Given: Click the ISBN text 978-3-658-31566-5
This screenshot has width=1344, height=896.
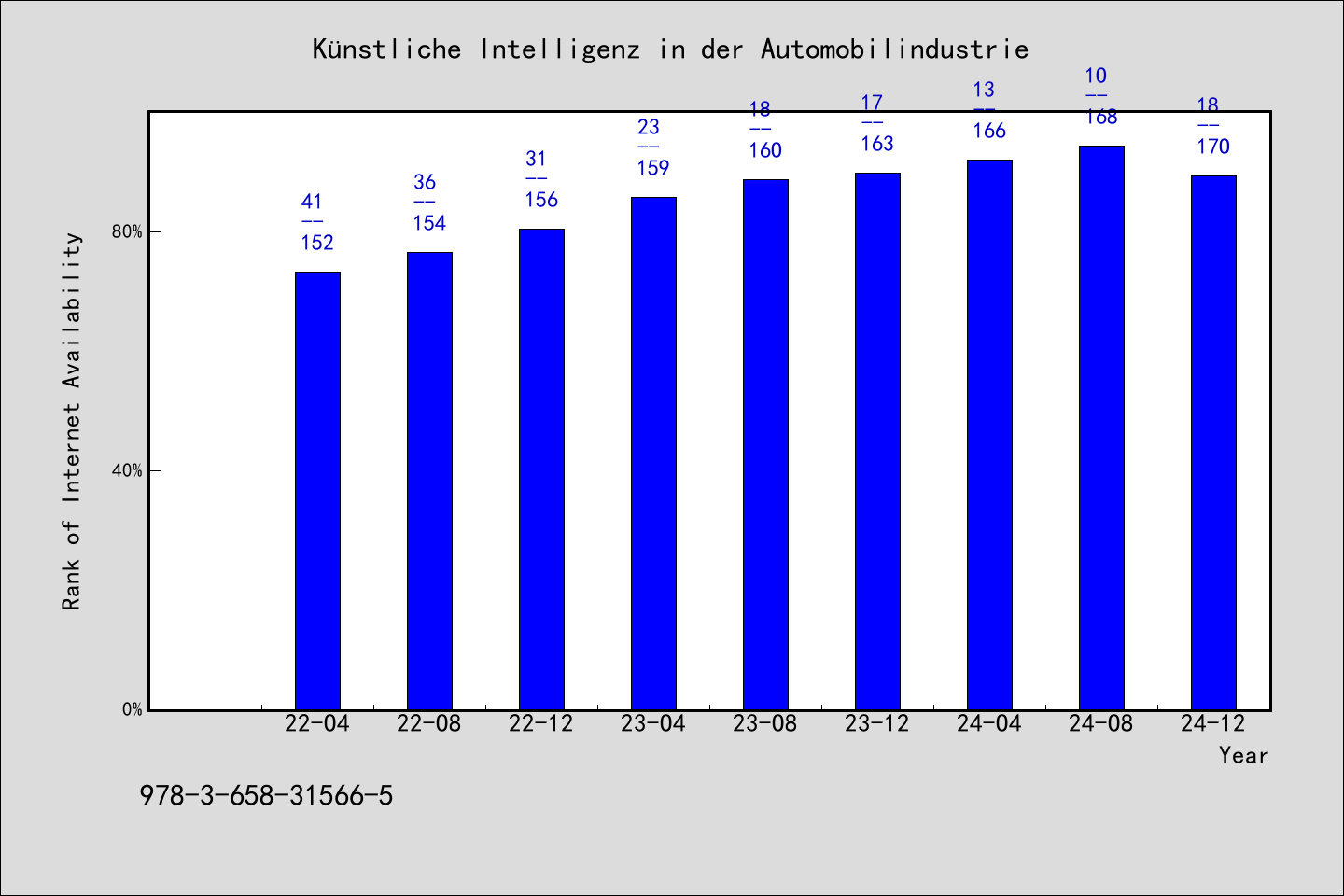Looking at the screenshot, I should (266, 795).
